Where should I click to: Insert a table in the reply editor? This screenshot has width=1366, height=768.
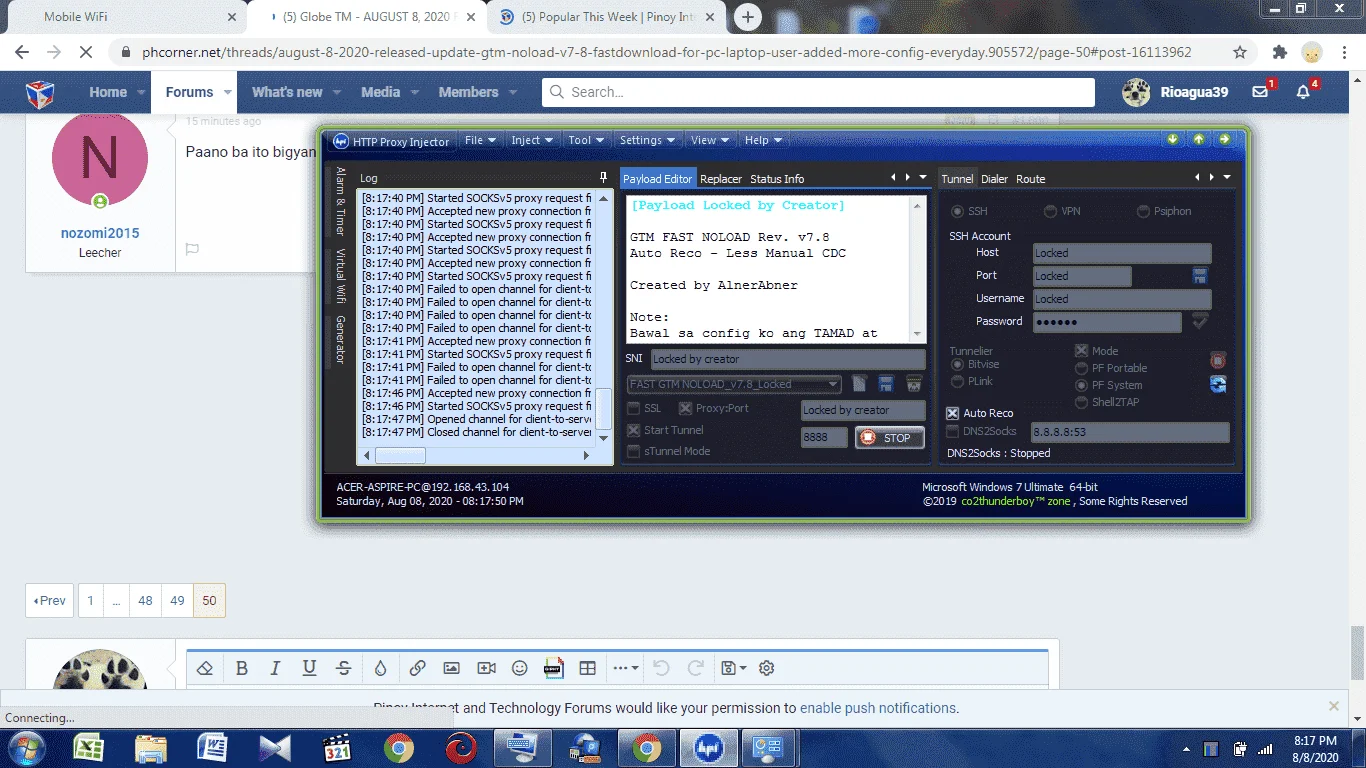point(588,668)
